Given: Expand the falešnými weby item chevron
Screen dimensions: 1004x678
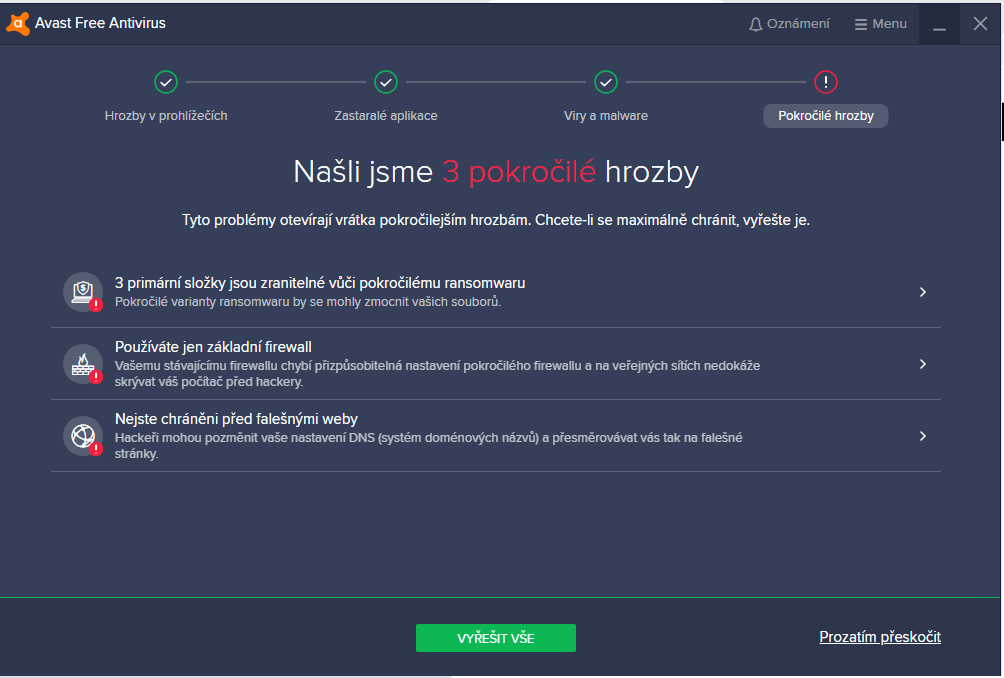Looking at the screenshot, I should 923,436.
